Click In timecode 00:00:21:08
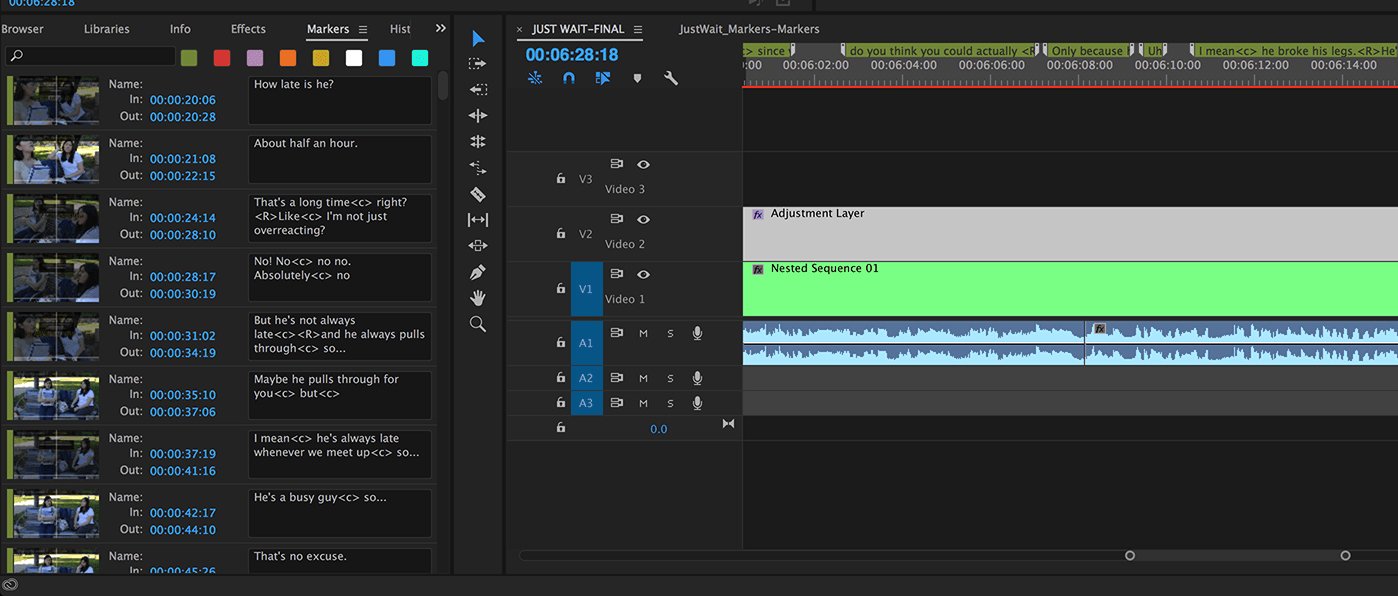 click(x=183, y=159)
